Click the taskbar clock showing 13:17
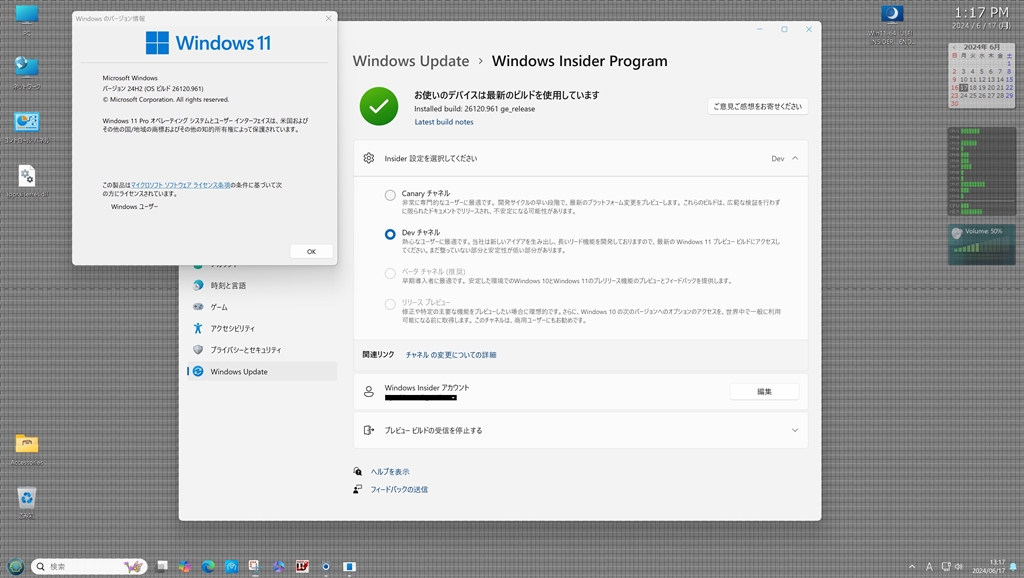Viewport: 1024px width, 578px height. point(988,566)
